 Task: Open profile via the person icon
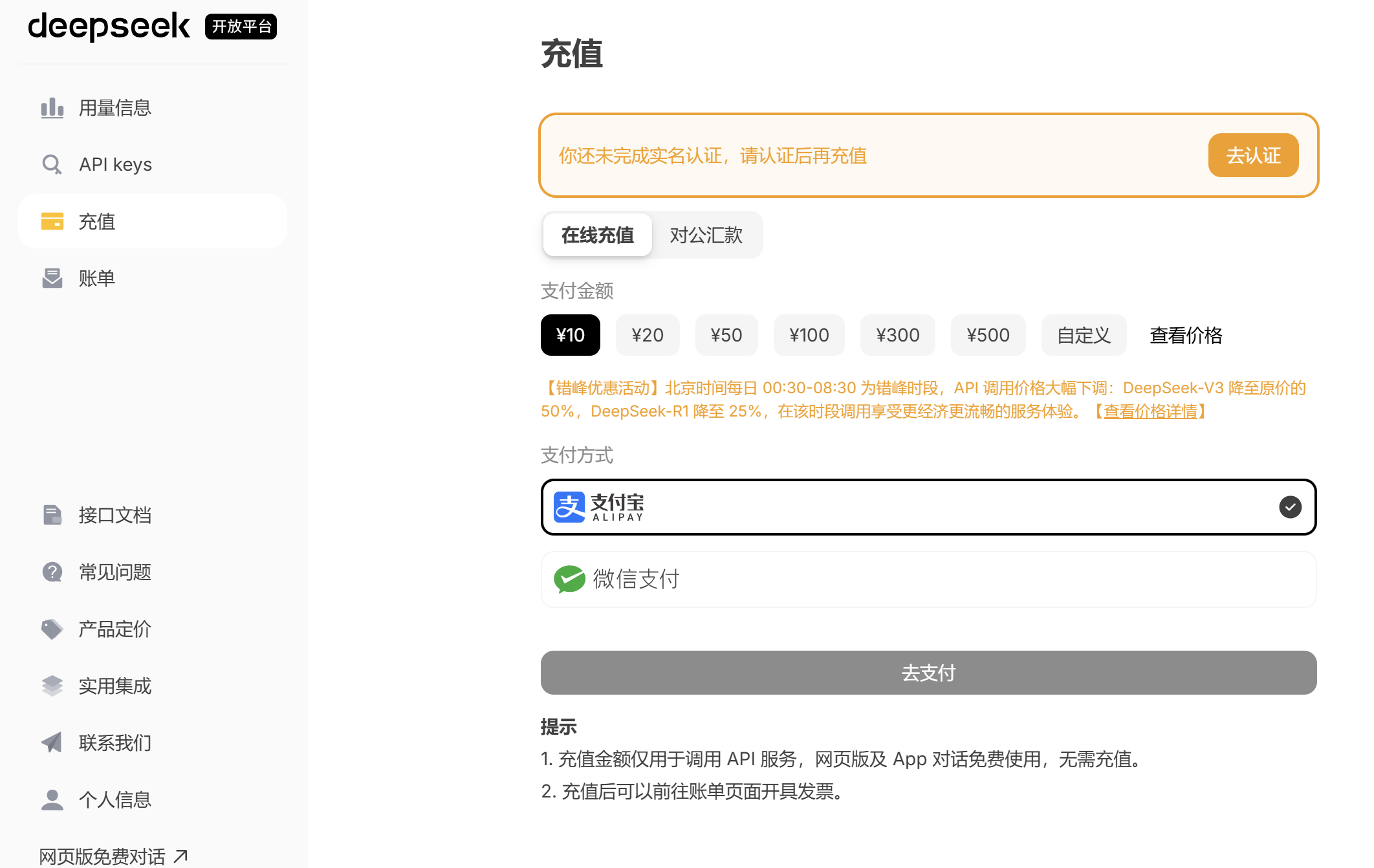52,799
